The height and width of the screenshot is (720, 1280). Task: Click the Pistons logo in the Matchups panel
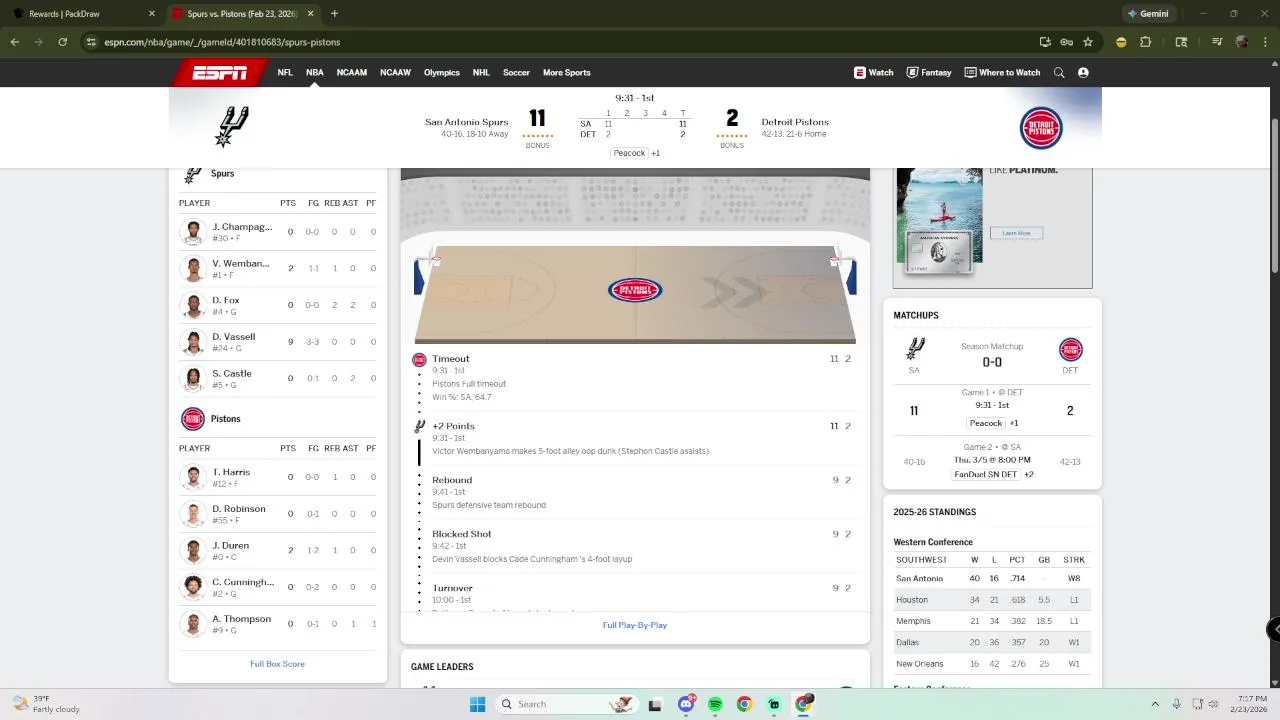(x=1070, y=349)
